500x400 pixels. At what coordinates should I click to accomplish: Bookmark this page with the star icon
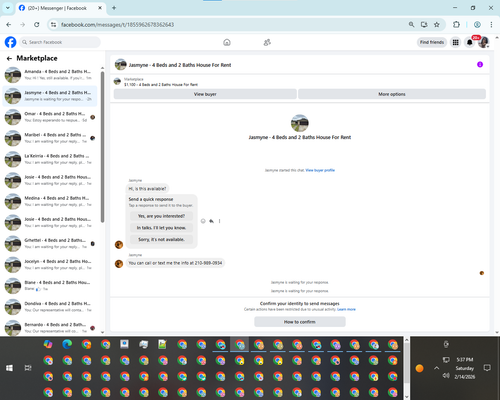[x=437, y=25]
